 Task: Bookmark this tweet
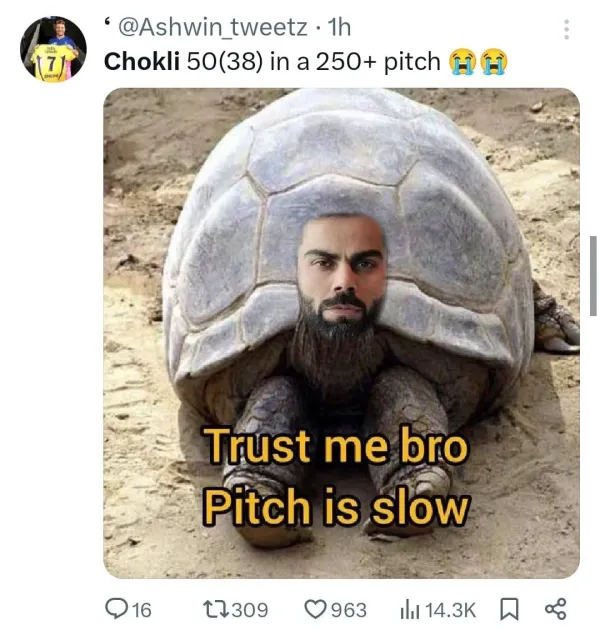(x=509, y=610)
